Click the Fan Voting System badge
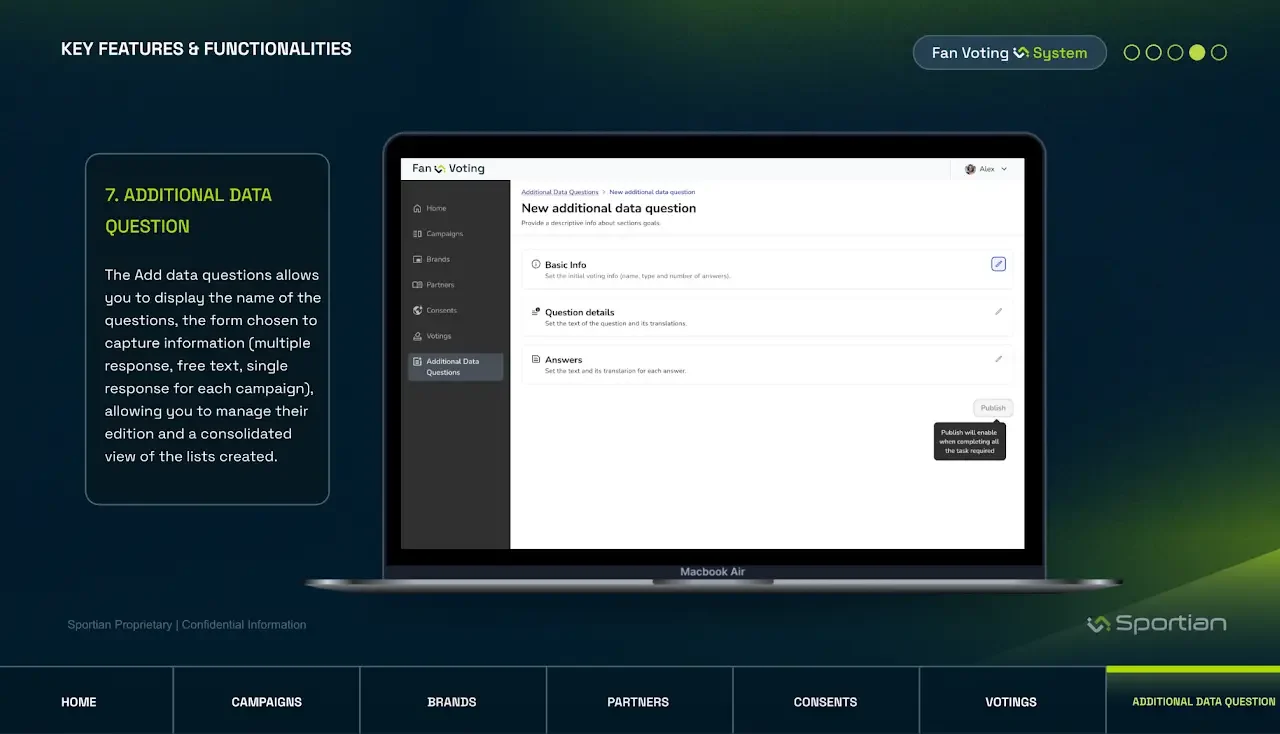The width and height of the screenshot is (1280, 734). click(x=1009, y=53)
